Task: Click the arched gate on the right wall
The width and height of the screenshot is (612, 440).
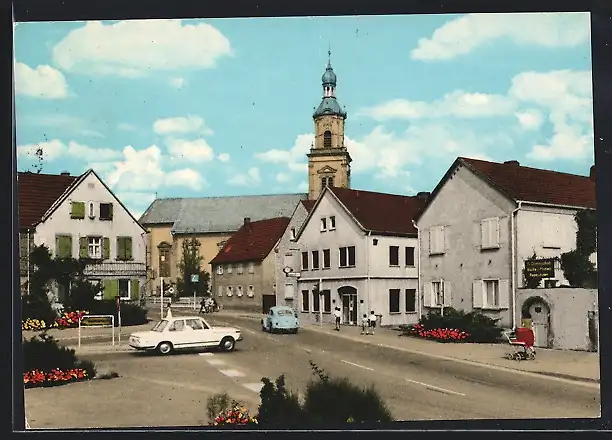Action: [x=537, y=319]
